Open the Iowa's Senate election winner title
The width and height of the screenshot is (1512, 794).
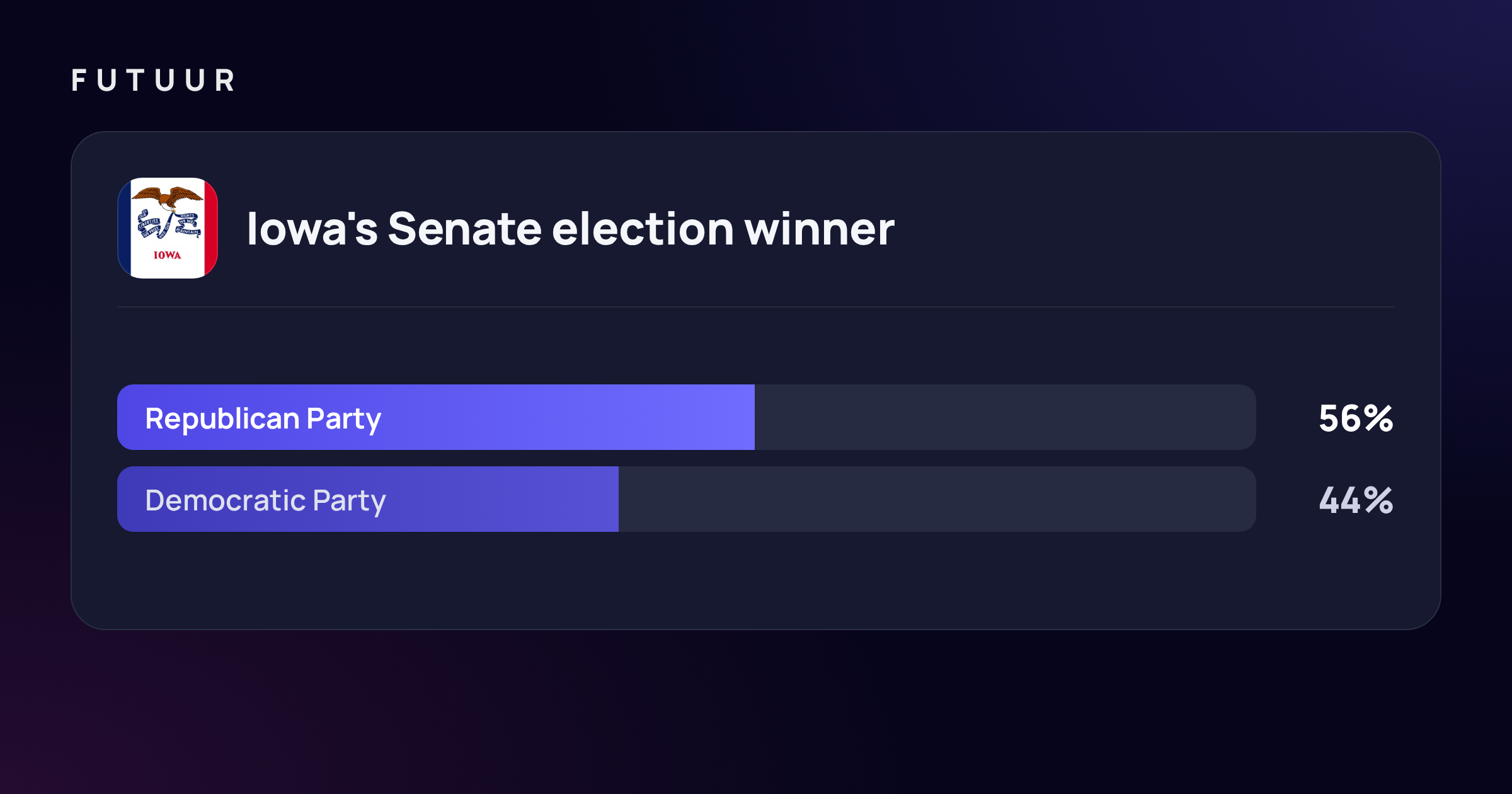click(x=570, y=228)
